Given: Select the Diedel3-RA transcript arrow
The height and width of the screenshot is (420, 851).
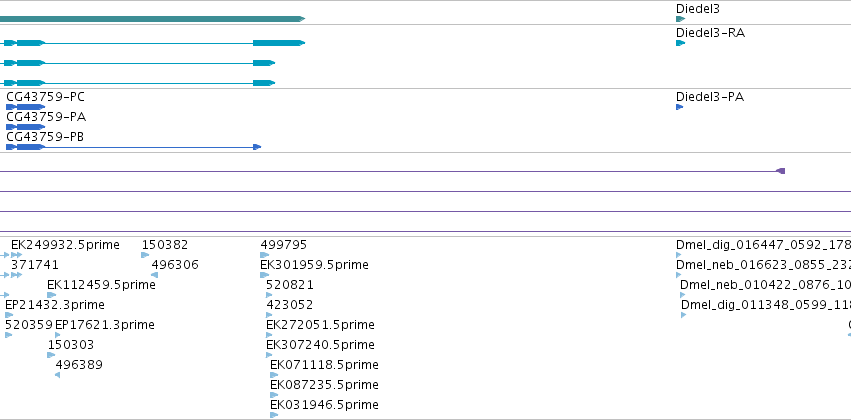Looking at the screenshot, I should click(x=680, y=43).
